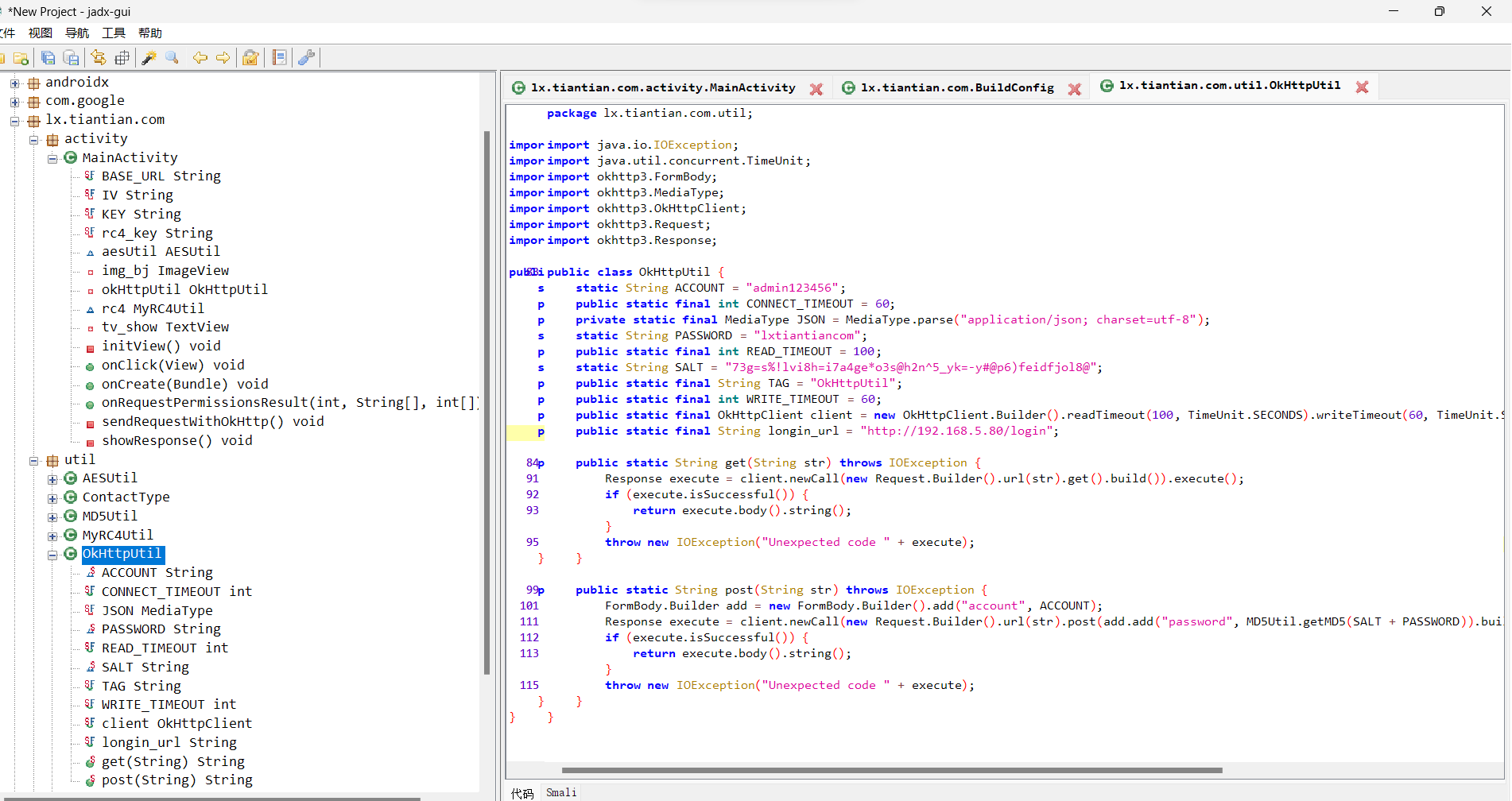This screenshot has height=801, width=1512.
Task: Collapse the OkHttpUtil class node
Action: pos(52,555)
